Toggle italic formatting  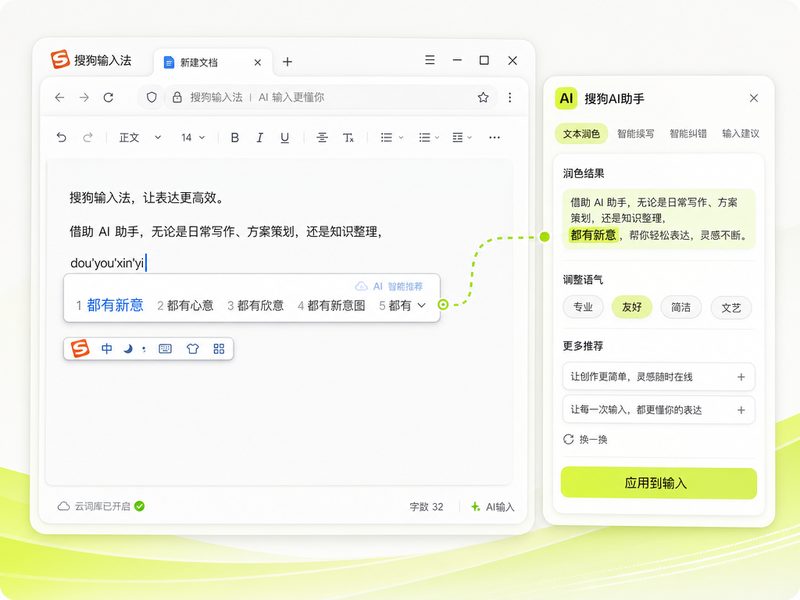click(x=260, y=137)
